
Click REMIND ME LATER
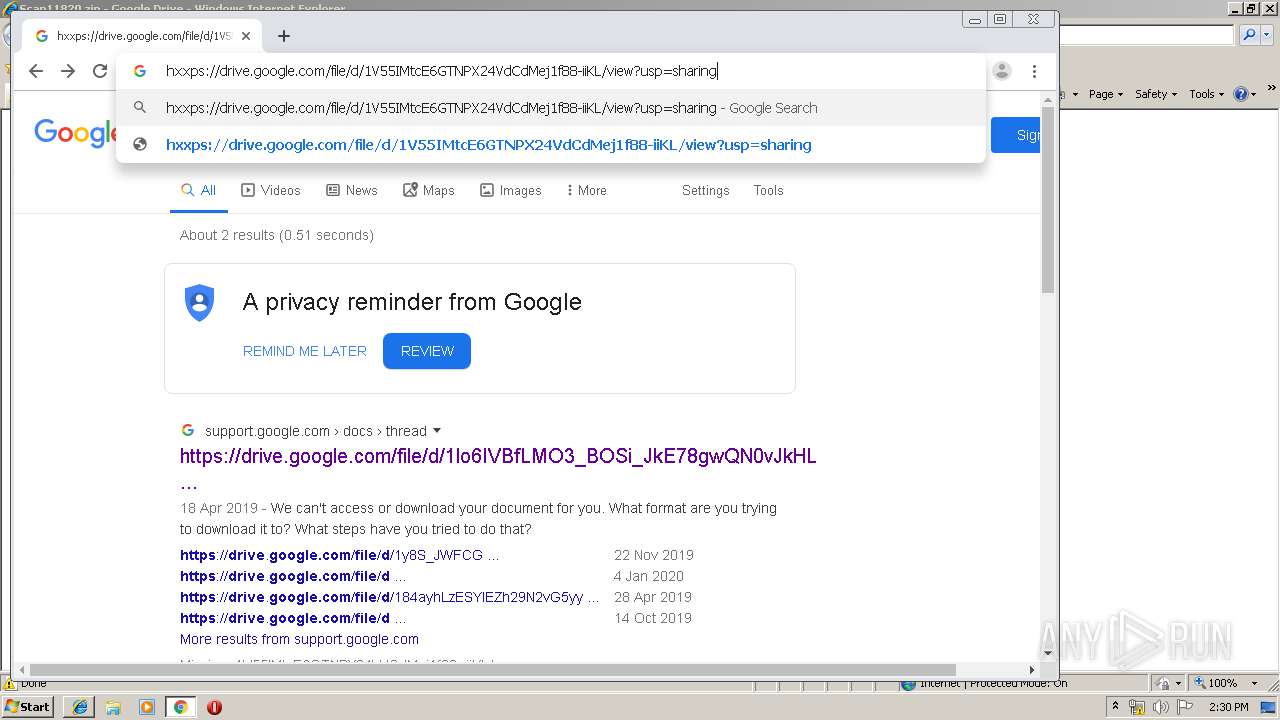[304, 351]
